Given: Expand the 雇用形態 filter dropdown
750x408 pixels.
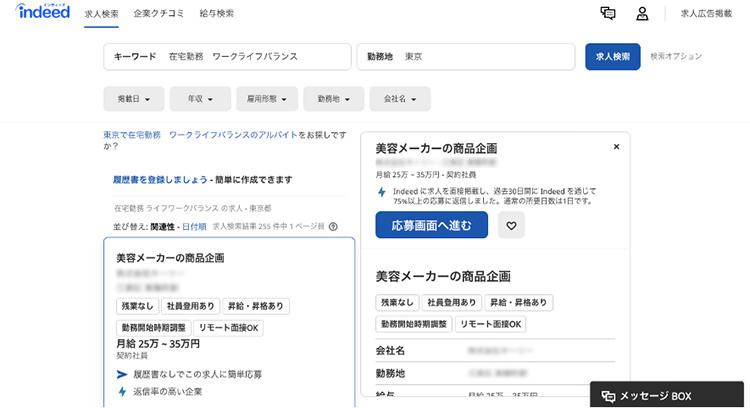Looking at the screenshot, I should pyautogui.click(x=267, y=99).
